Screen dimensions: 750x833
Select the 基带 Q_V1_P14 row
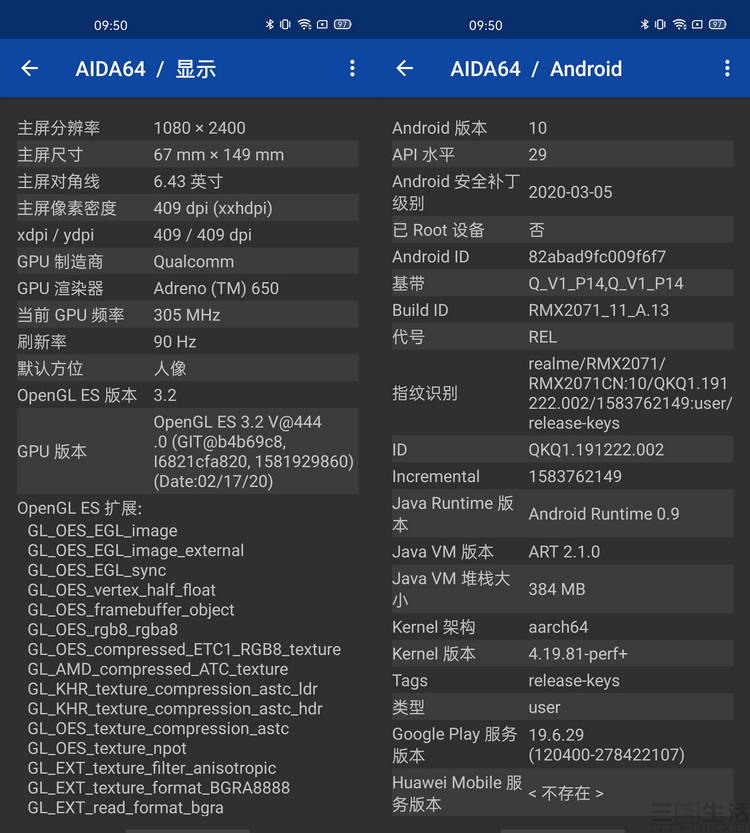click(562, 283)
